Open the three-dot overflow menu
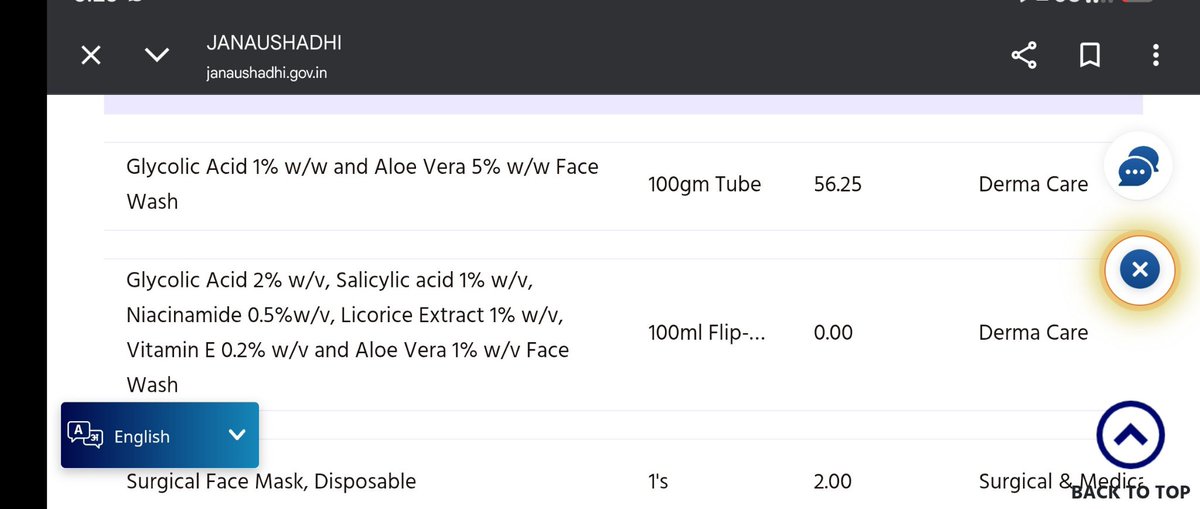 (x=1156, y=56)
